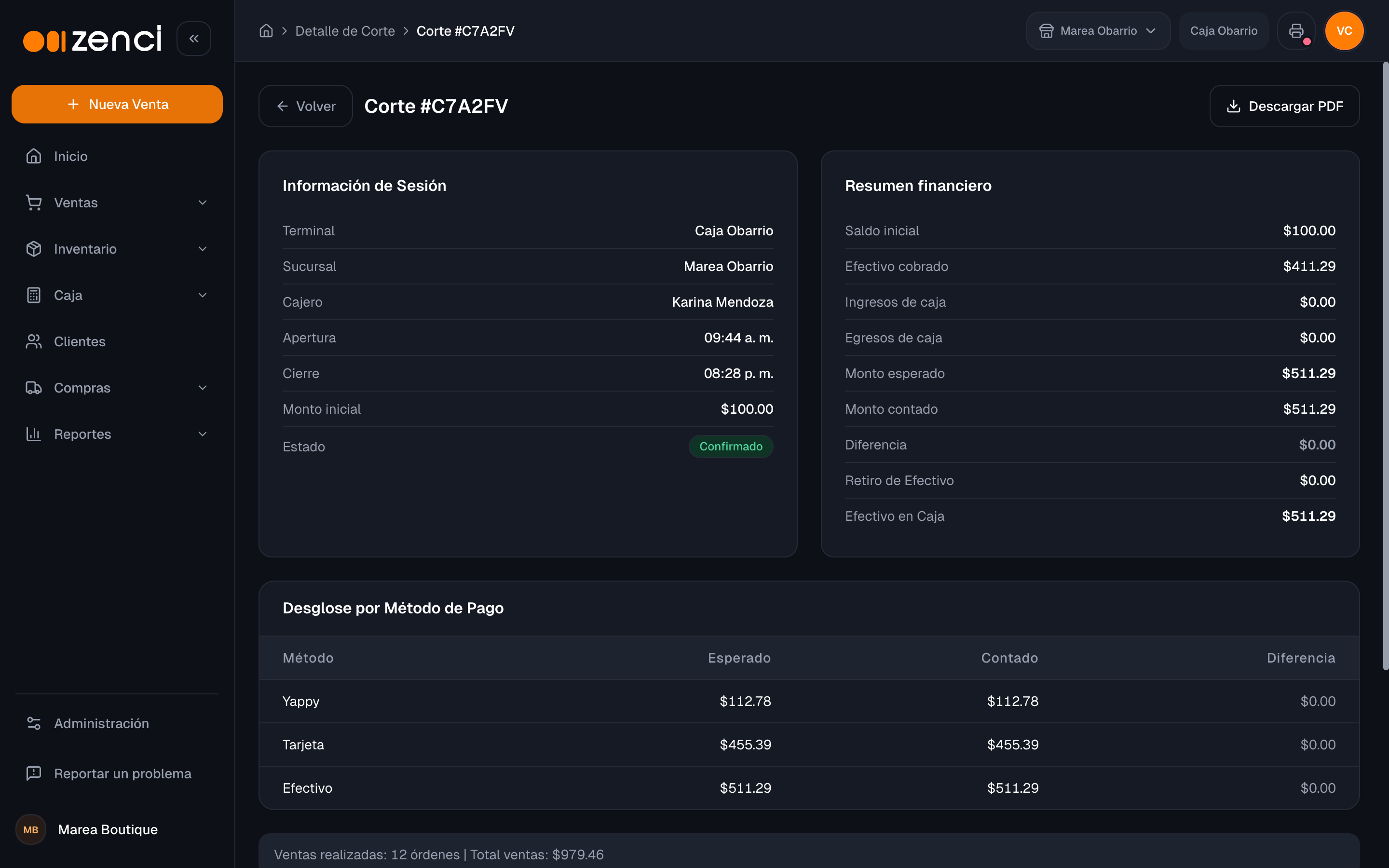Expand the Reportes submenu chevron

(203, 434)
